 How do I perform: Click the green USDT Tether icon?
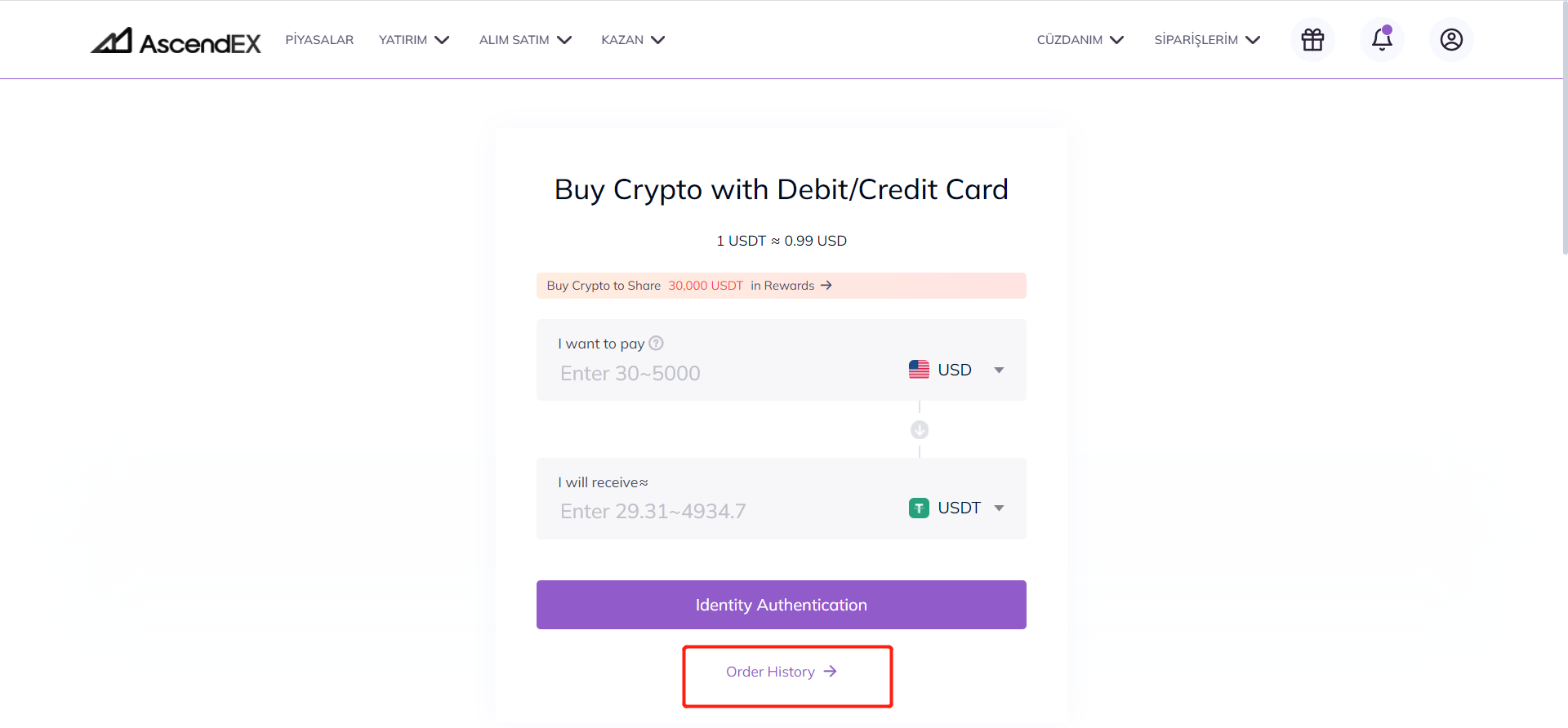coord(919,508)
